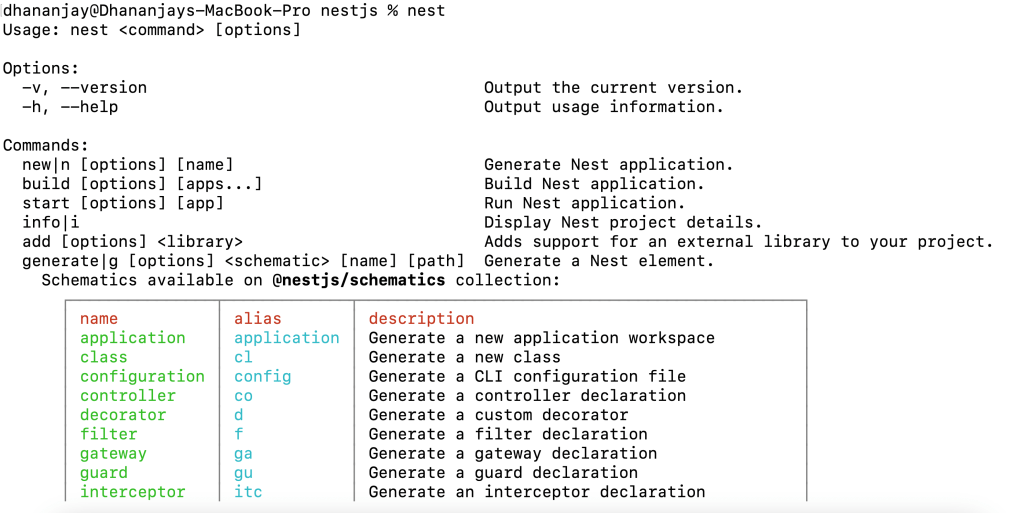
Task: Click the '-v, --version' option text
Action: pyautogui.click(x=84, y=87)
